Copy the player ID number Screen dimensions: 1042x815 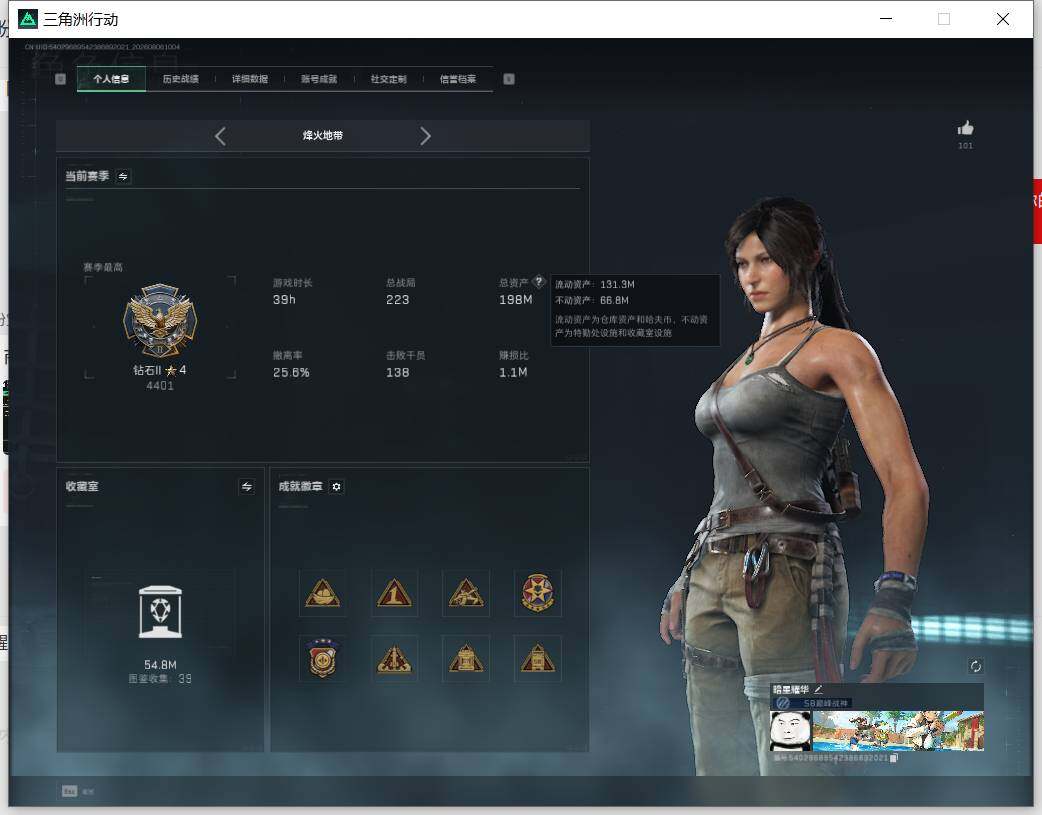coord(894,758)
